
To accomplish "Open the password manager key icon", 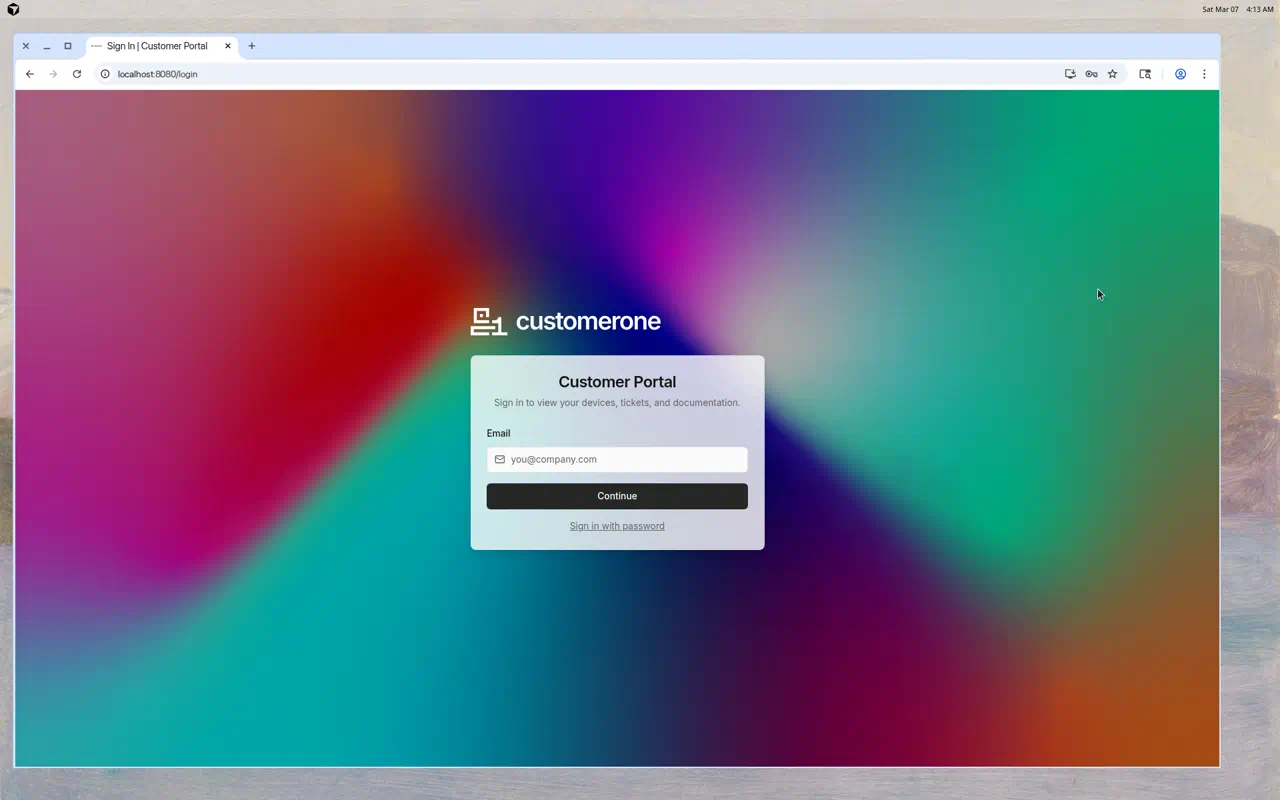I will coord(1091,74).
